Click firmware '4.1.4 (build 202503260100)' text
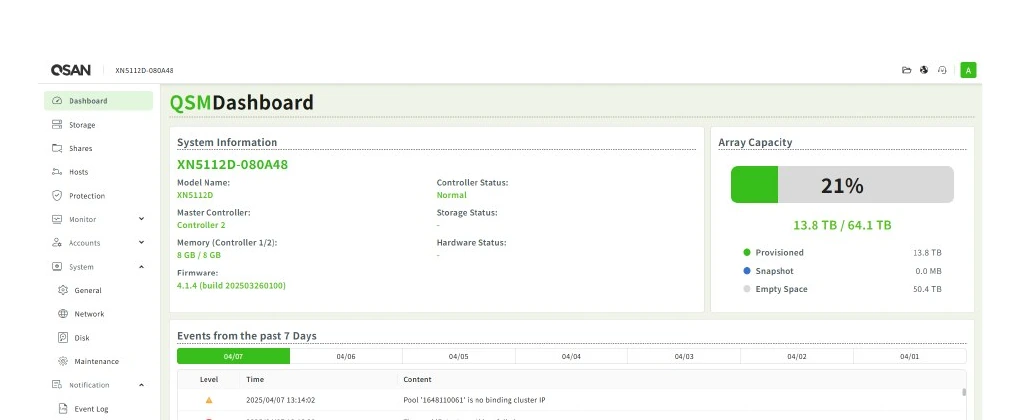1020x420 pixels. [231, 285]
